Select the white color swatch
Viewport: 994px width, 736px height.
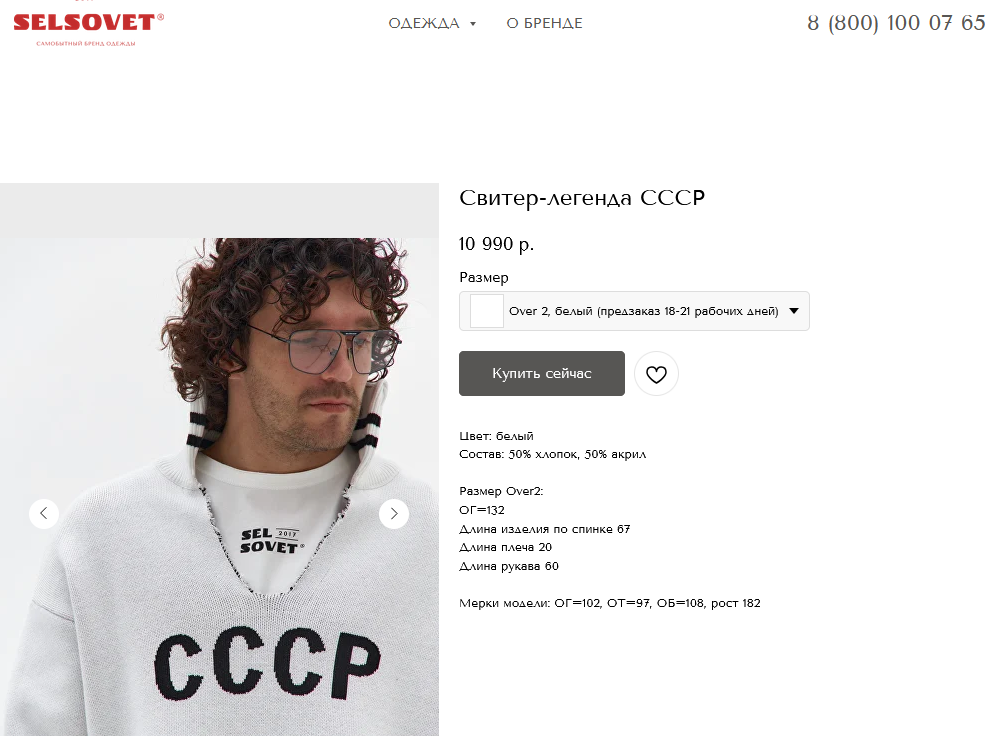click(x=487, y=311)
